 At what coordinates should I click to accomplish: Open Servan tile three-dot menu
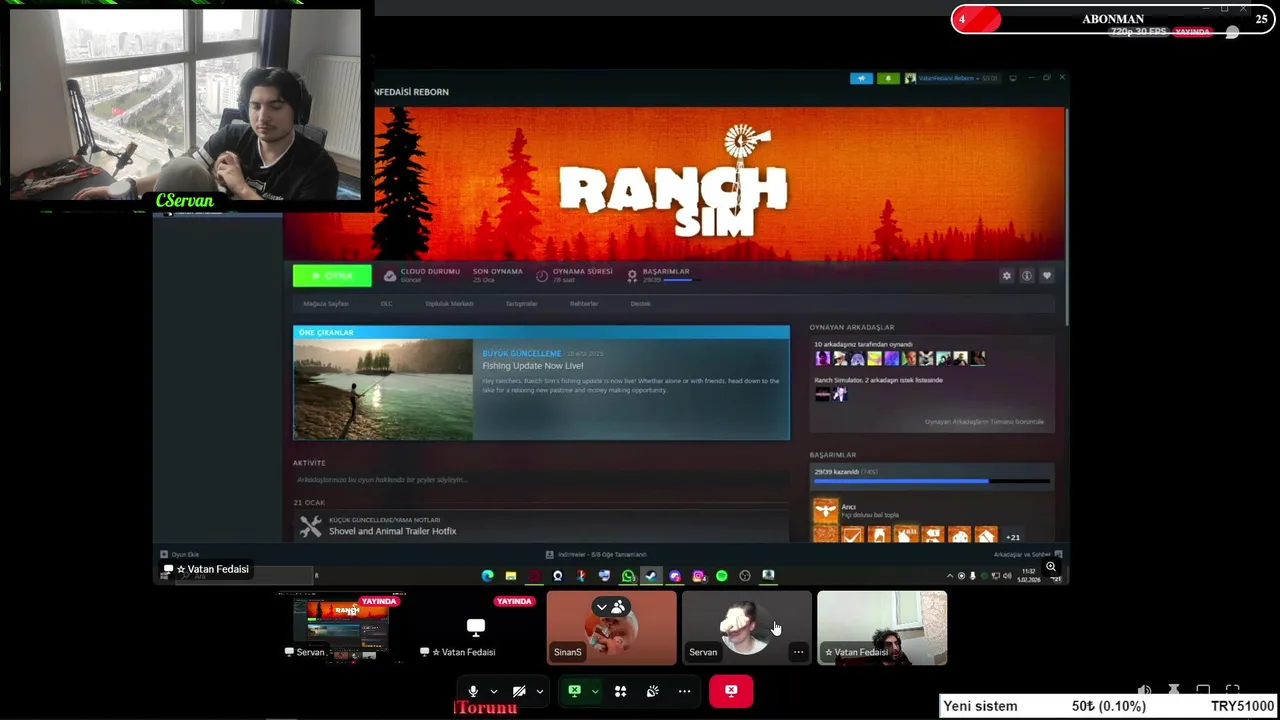(x=798, y=652)
